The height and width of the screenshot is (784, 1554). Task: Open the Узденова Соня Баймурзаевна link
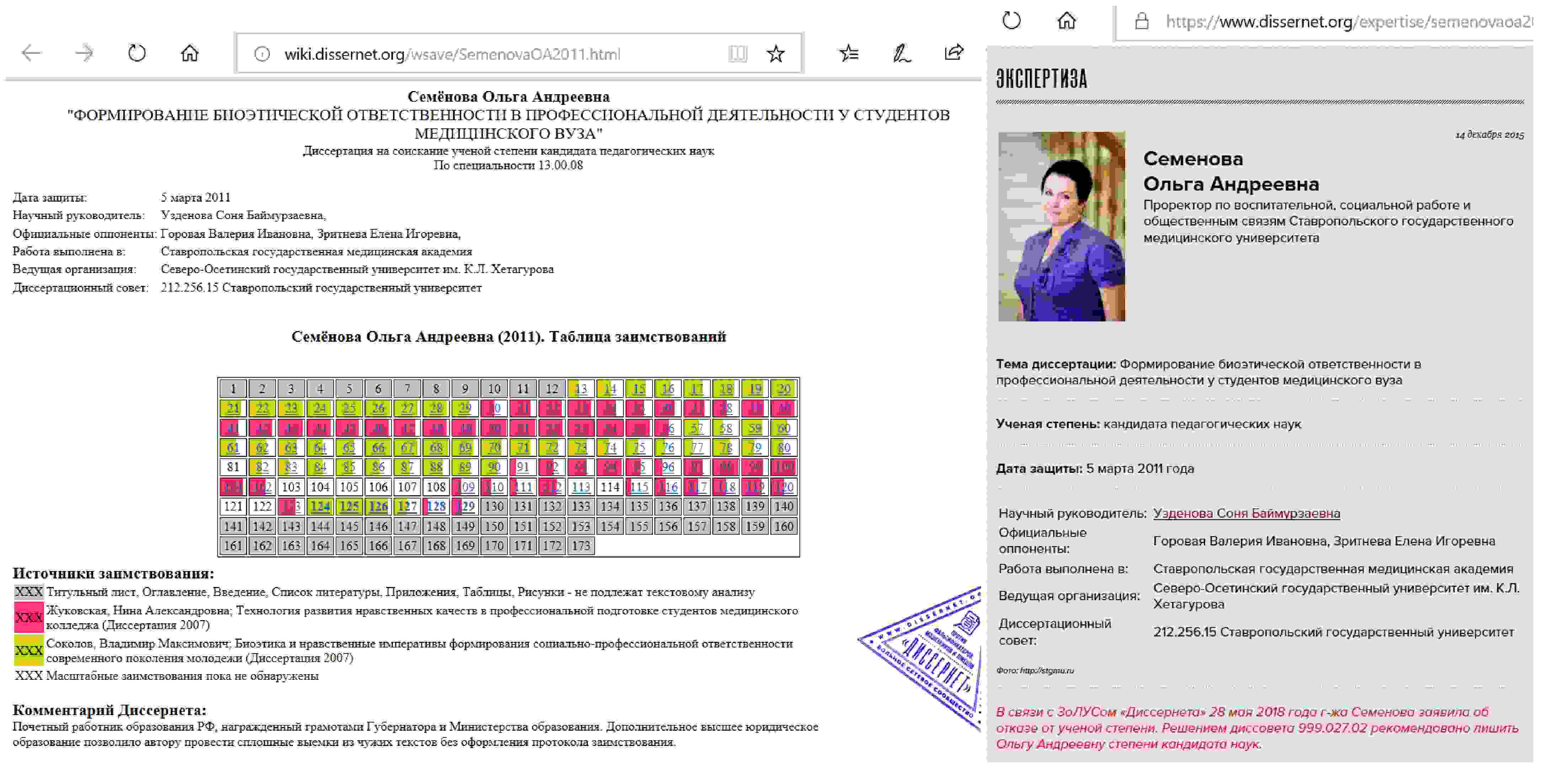coord(1246,513)
